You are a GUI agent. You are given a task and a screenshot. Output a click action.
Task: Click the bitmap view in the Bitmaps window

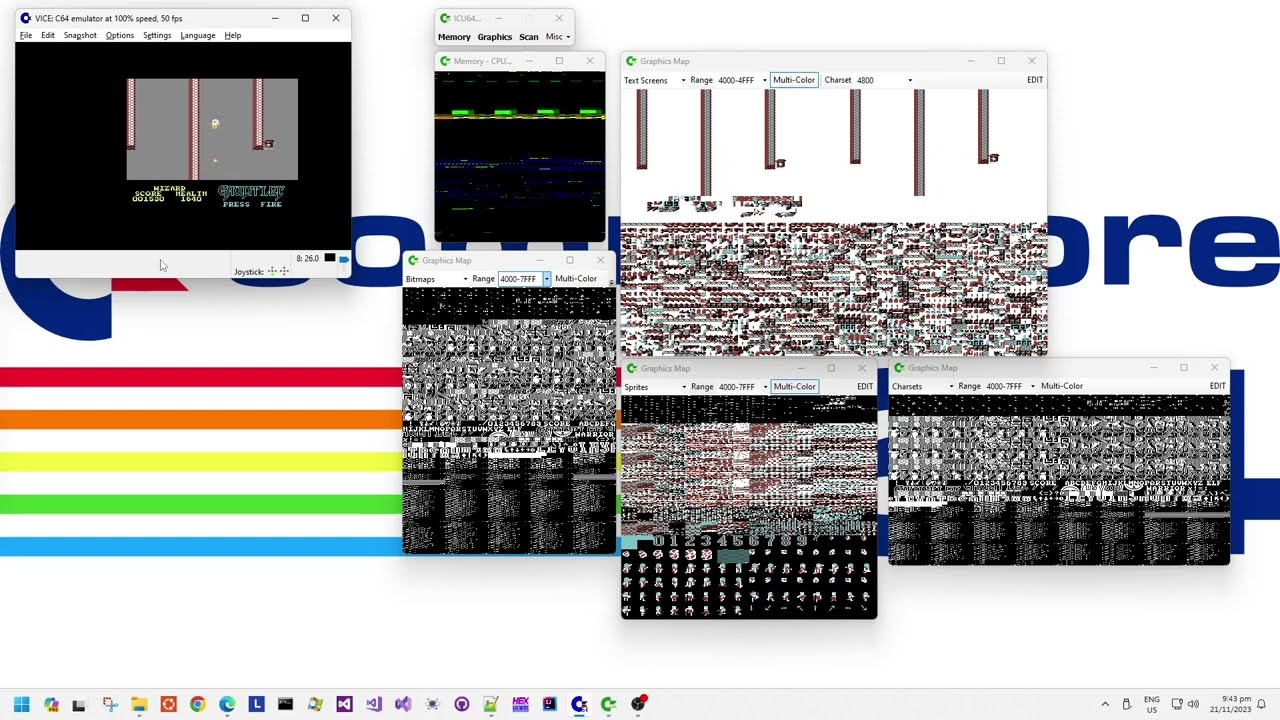pyautogui.click(x=509, y=421)
